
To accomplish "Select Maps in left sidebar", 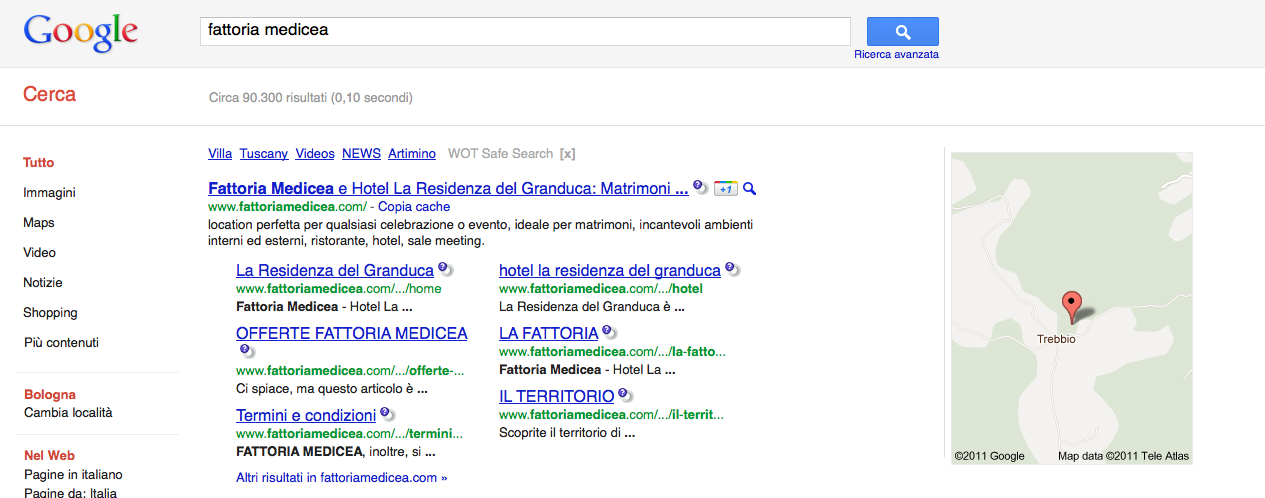I will click(x=39, y=222).
